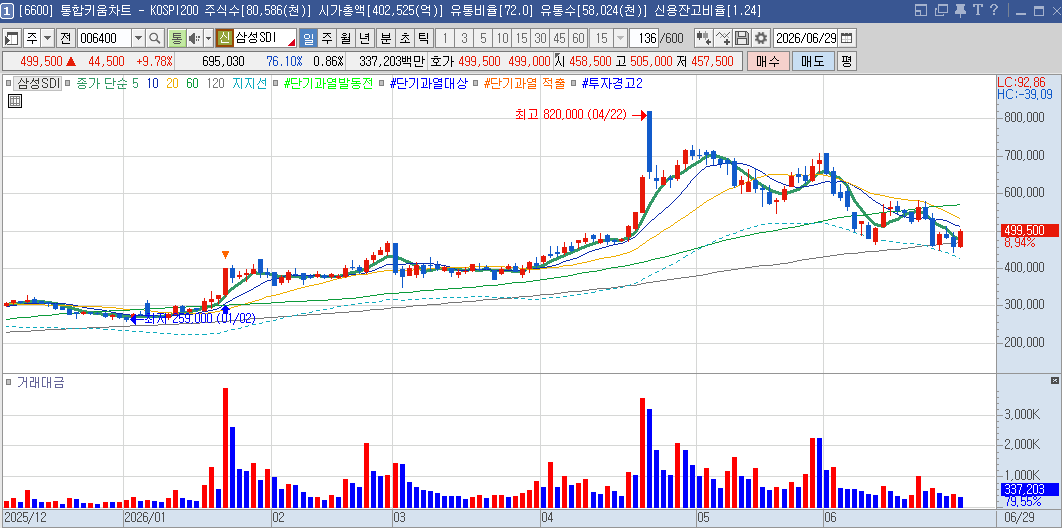Screen dimensions: 1062x528
Task: Click the blue 매도 sell button
Action: [813, 61]
